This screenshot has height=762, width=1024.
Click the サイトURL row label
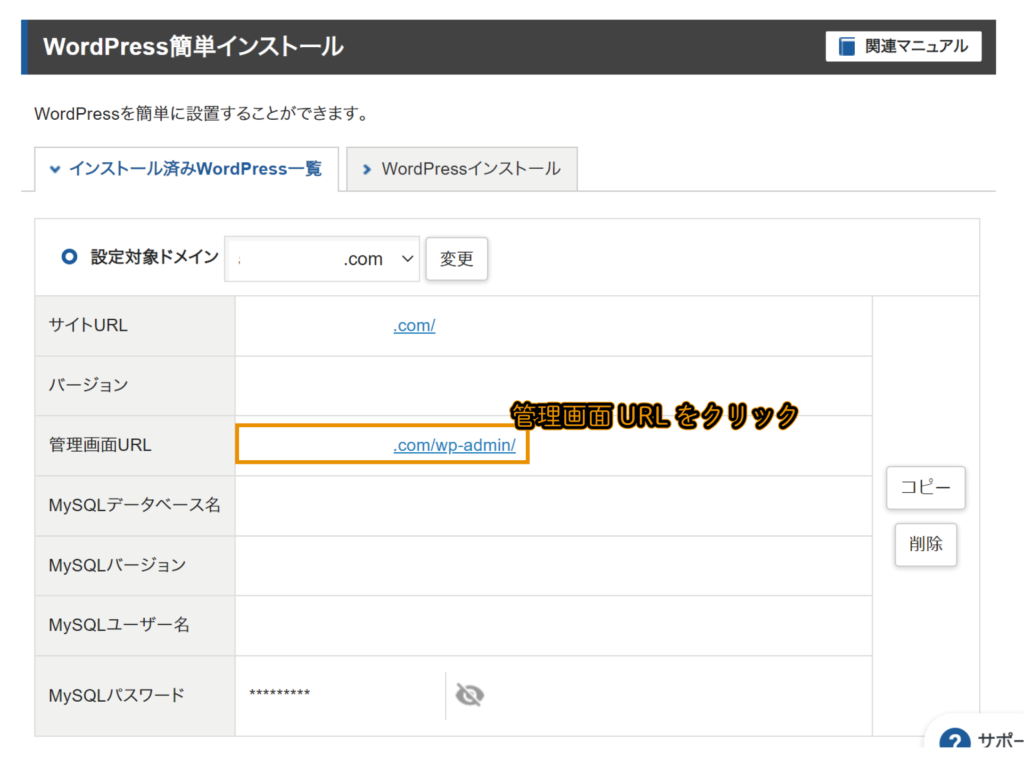click(88, 325)
